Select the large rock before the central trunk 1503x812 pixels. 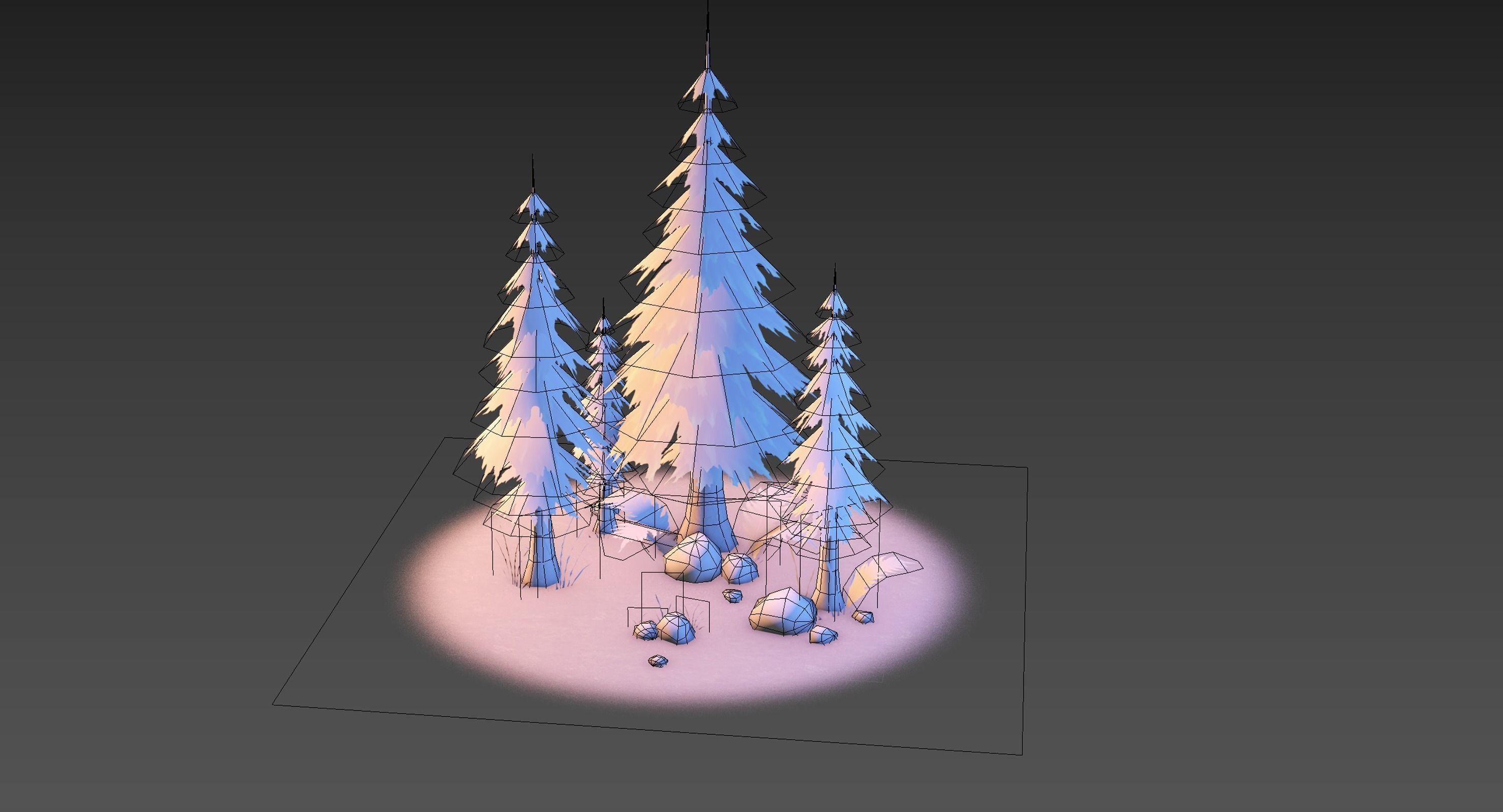tap(693, 557)
